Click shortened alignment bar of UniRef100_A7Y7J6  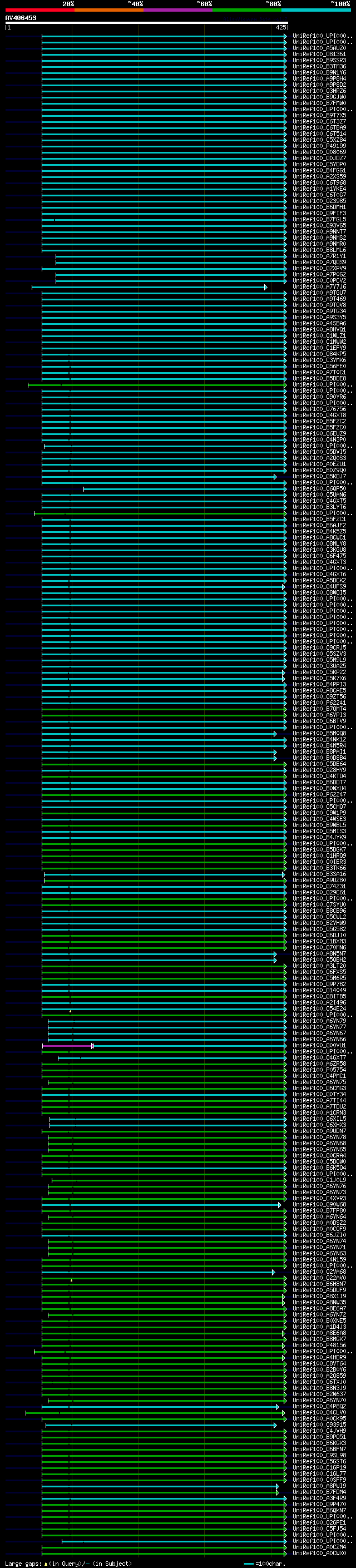click(x=149, y=286)
